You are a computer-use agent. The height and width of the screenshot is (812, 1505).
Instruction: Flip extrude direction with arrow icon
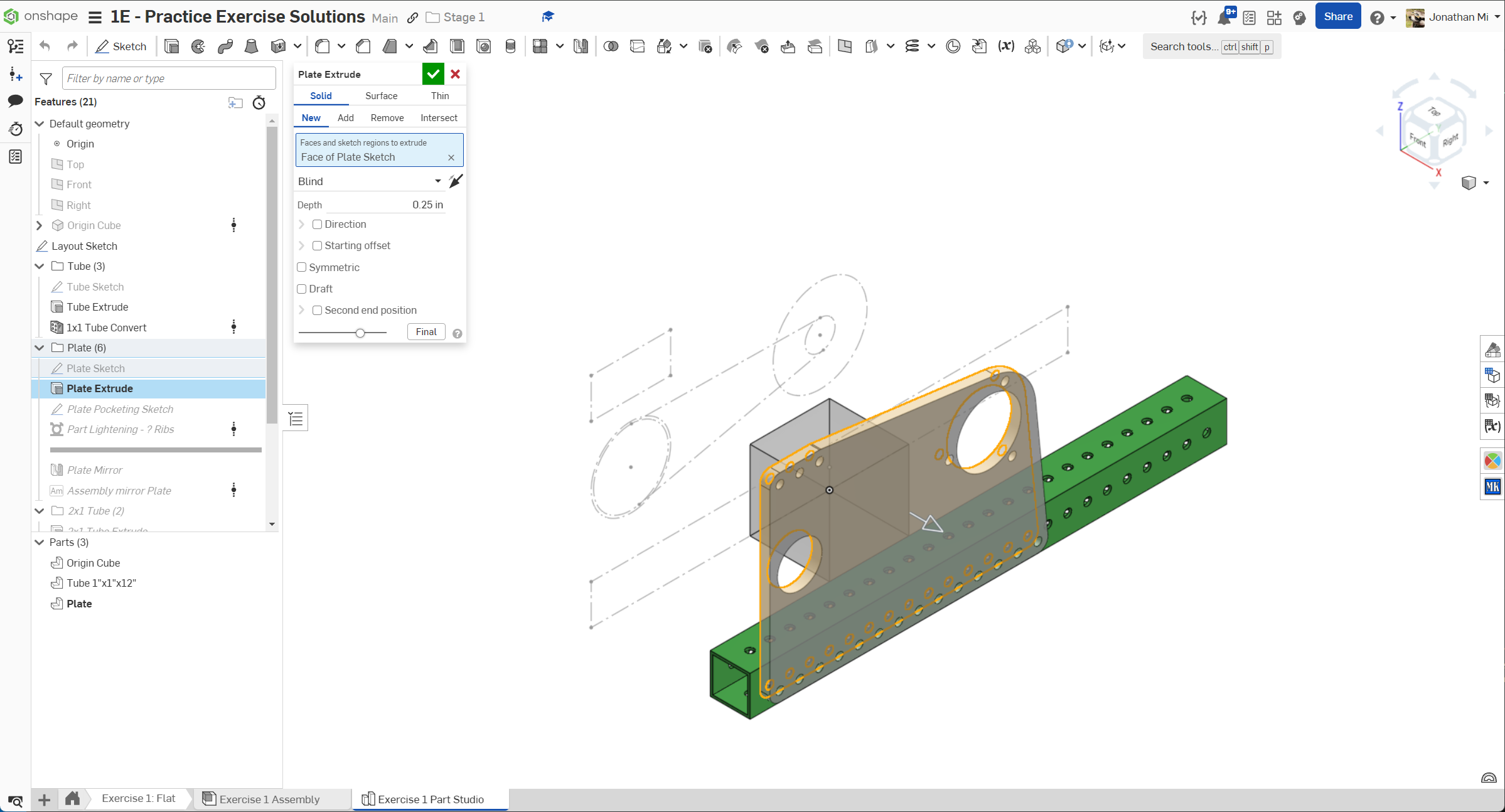tap(456, 181)
